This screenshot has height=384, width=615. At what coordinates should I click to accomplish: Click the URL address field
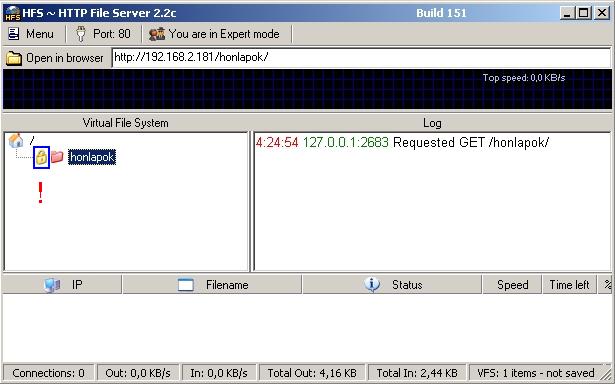361,57
